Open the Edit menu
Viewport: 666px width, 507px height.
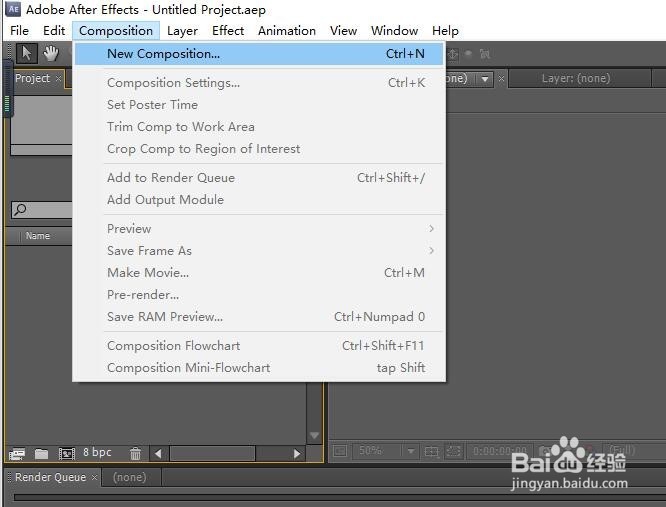(54, 31)
